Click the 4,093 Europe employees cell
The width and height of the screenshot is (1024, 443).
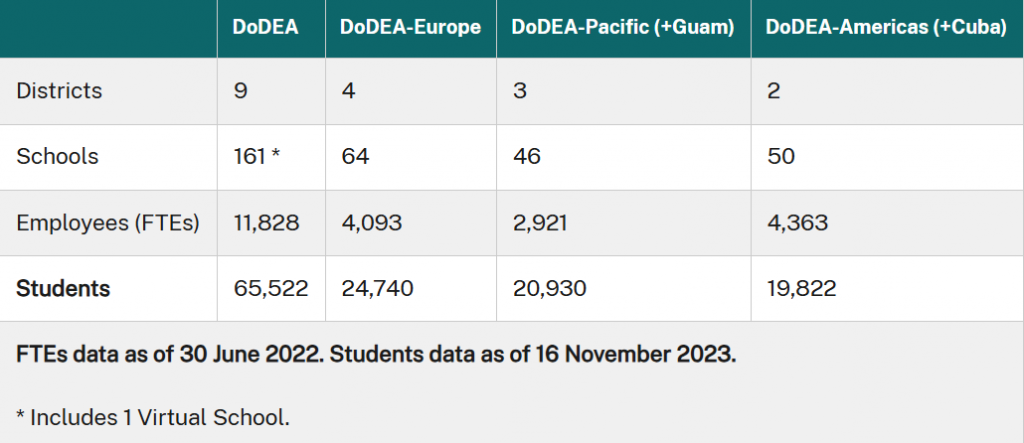point(371,223)
